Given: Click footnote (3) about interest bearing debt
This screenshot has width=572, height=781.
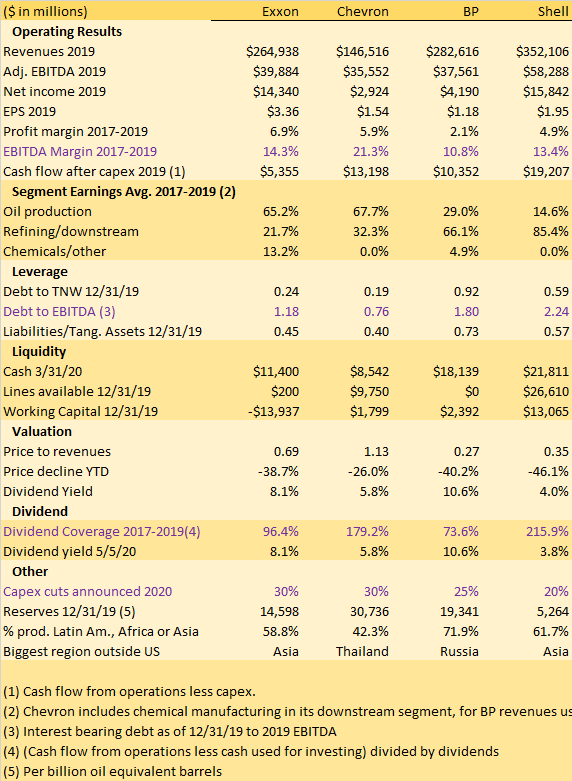Looking at the screenshot, I should pyautogui.click(x=170, y=732).
